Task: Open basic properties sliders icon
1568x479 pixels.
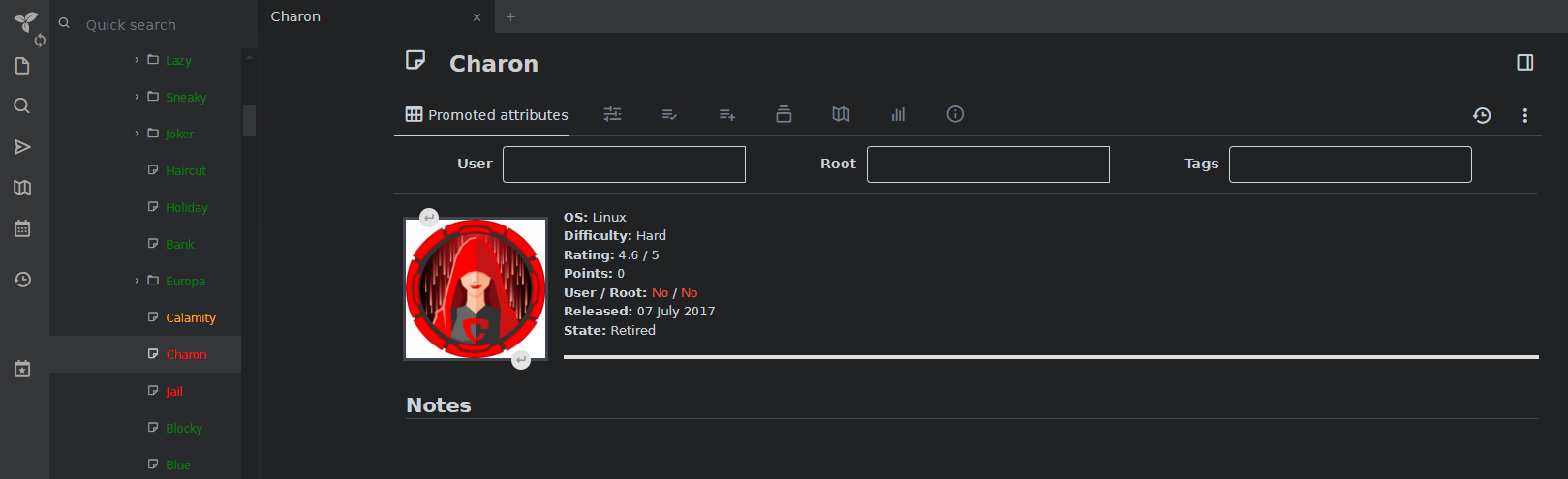Action: point(612,114)
